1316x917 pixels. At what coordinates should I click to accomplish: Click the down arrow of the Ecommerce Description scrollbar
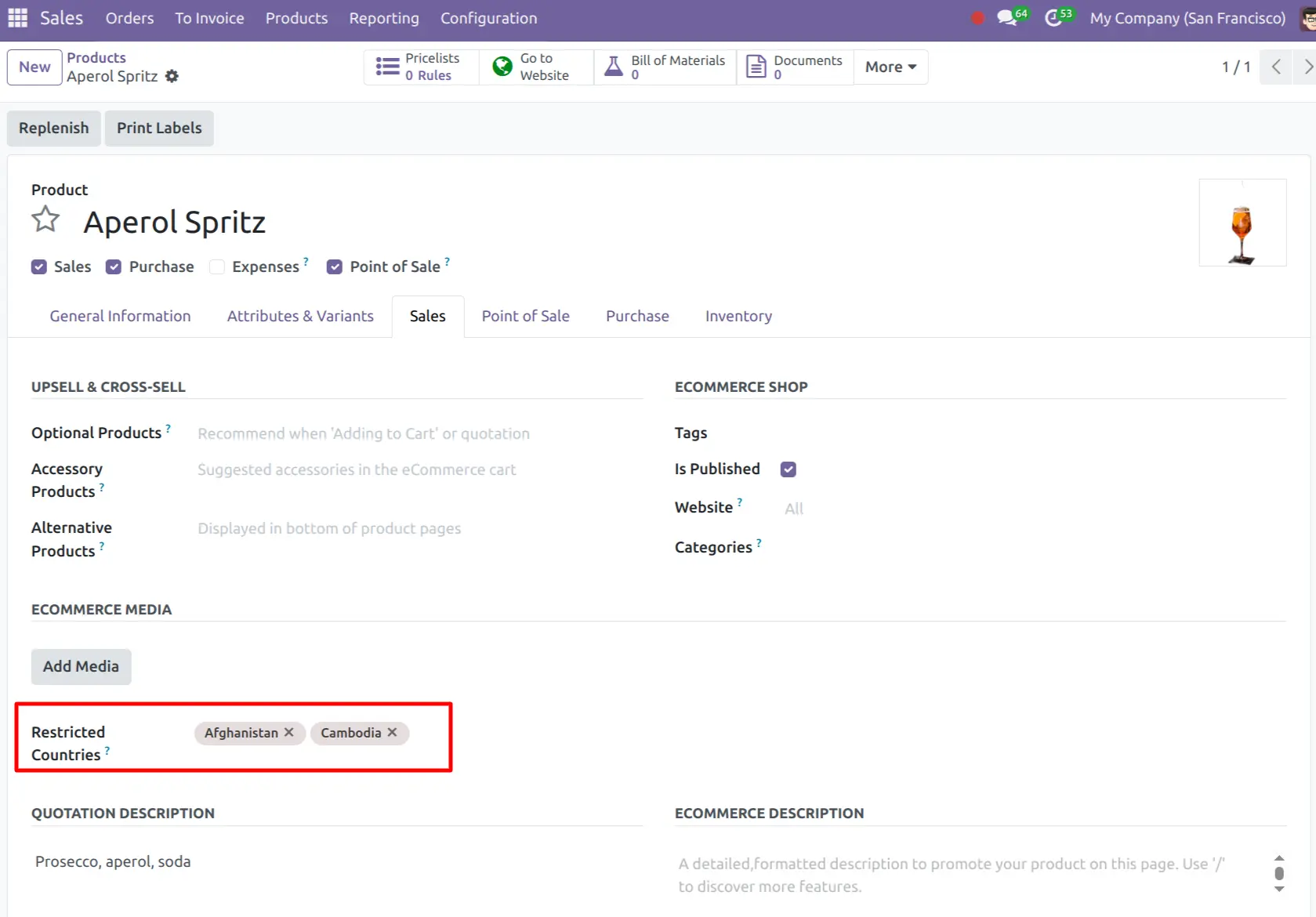[x=1279, y=889]
